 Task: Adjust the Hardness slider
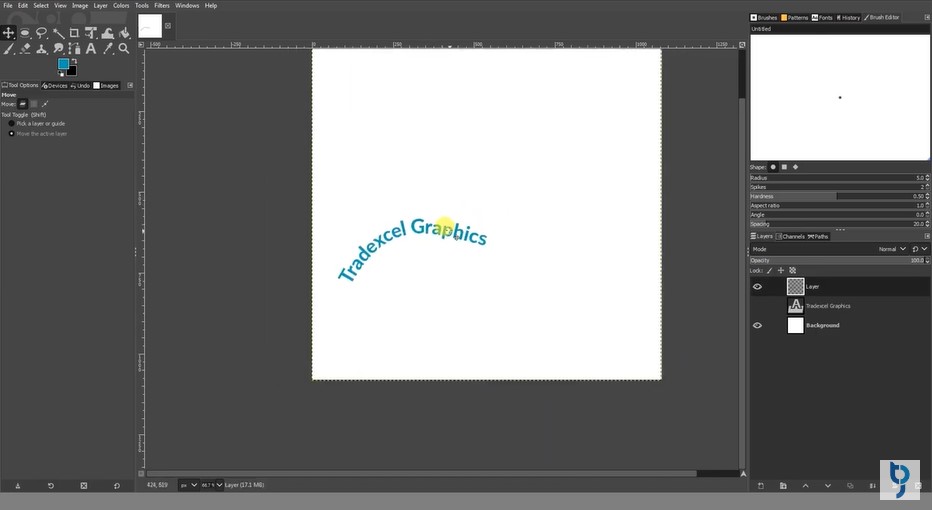839,196
